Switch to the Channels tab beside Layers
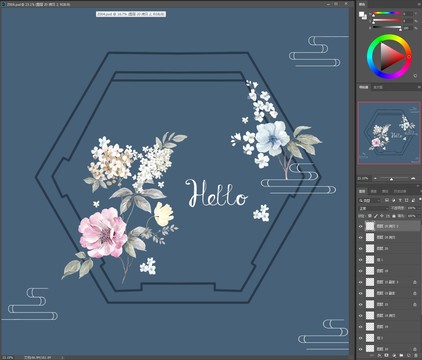This screenshot has width=422, height=360. pyautogui.click(x=374, y=191)
